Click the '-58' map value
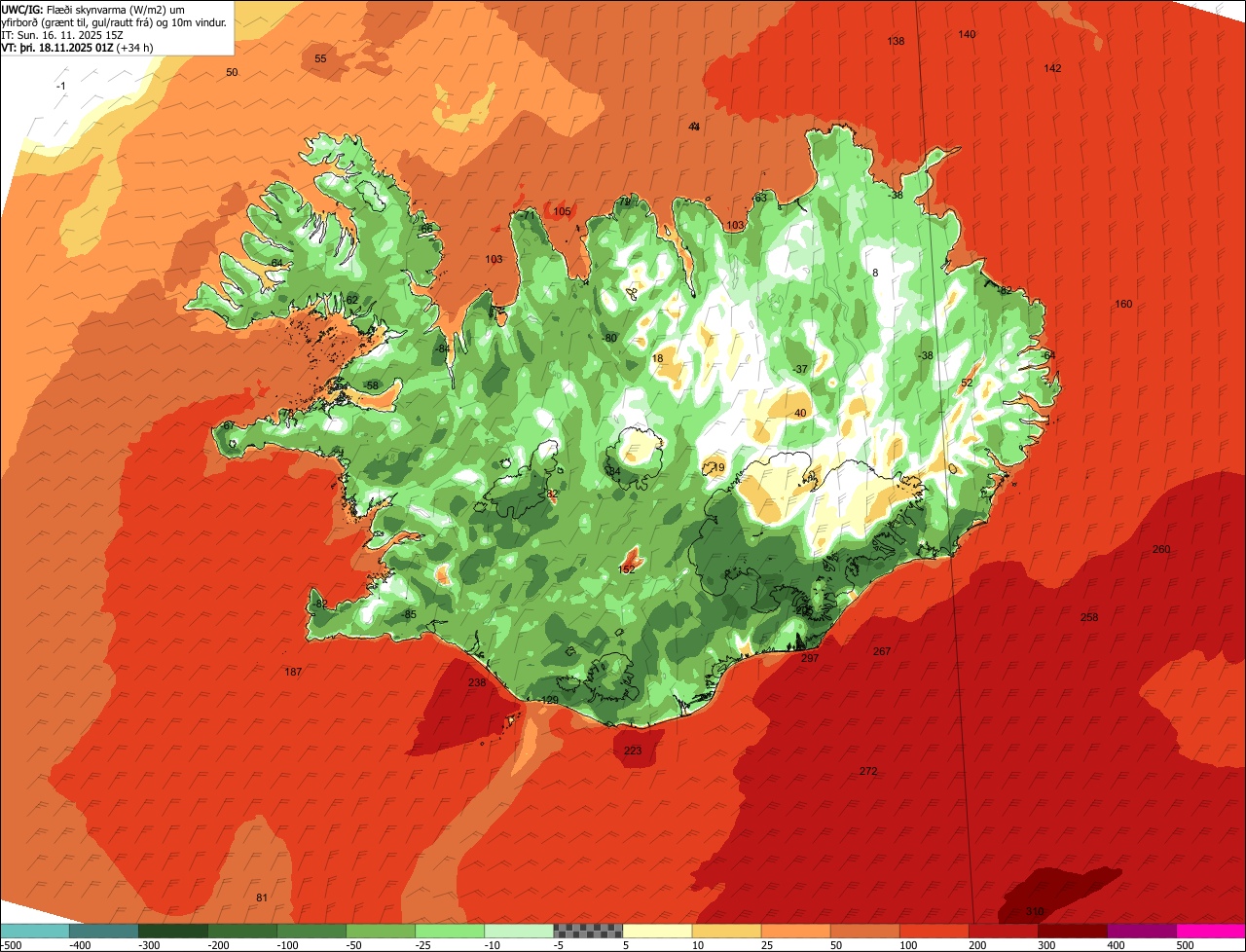Image resolution: width=1246 pixels, height=952 pixels. point(371,385)
